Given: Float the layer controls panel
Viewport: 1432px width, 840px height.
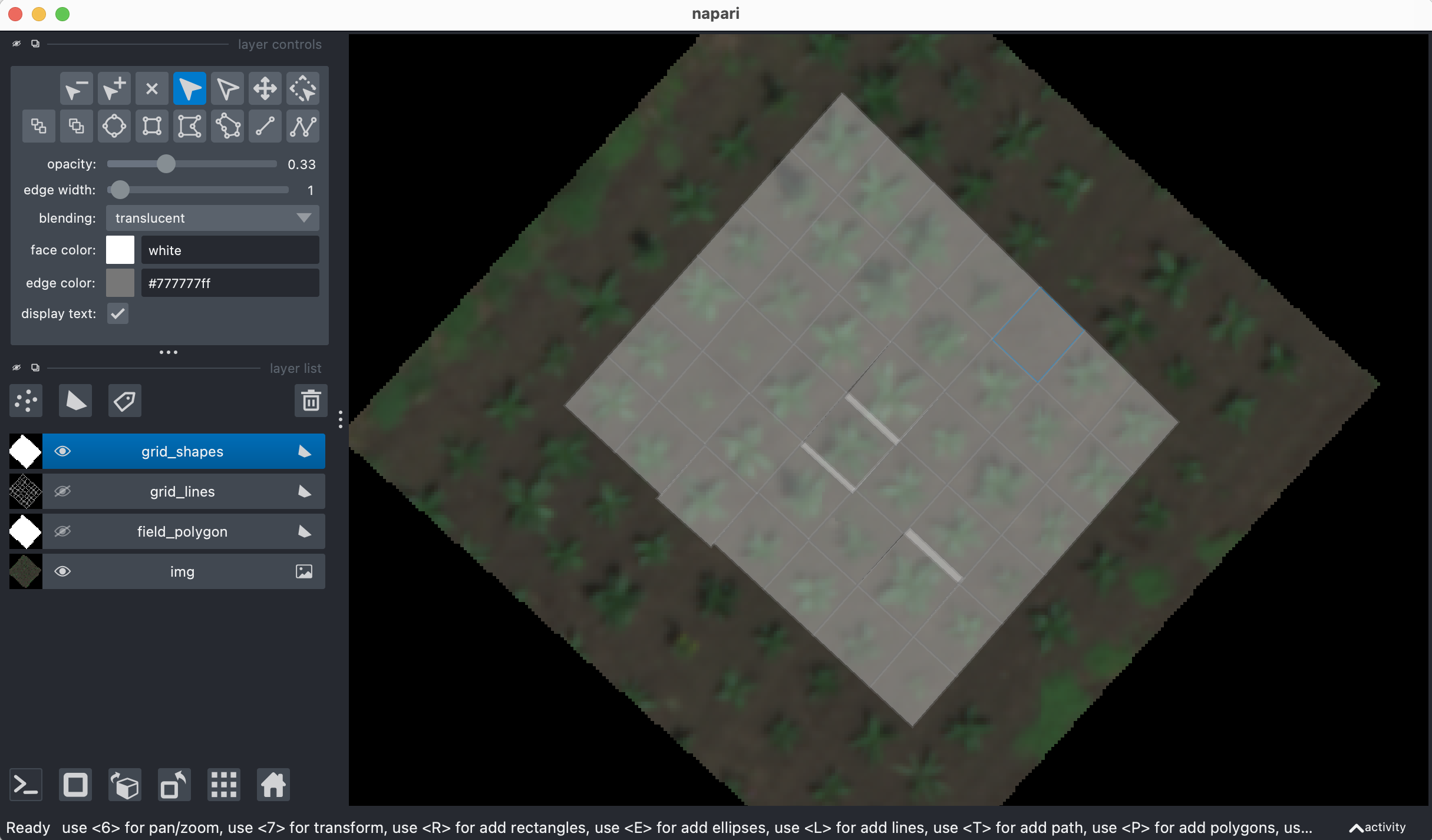Looking at the screenshot, I should [x=35, y=44].
